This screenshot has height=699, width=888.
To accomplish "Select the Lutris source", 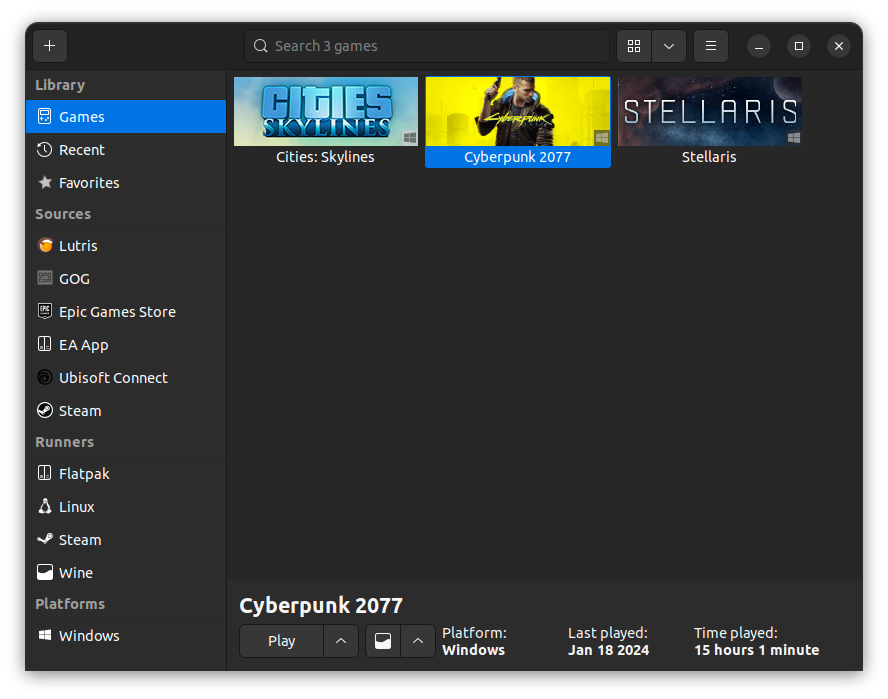I will (x=126, y=246).
